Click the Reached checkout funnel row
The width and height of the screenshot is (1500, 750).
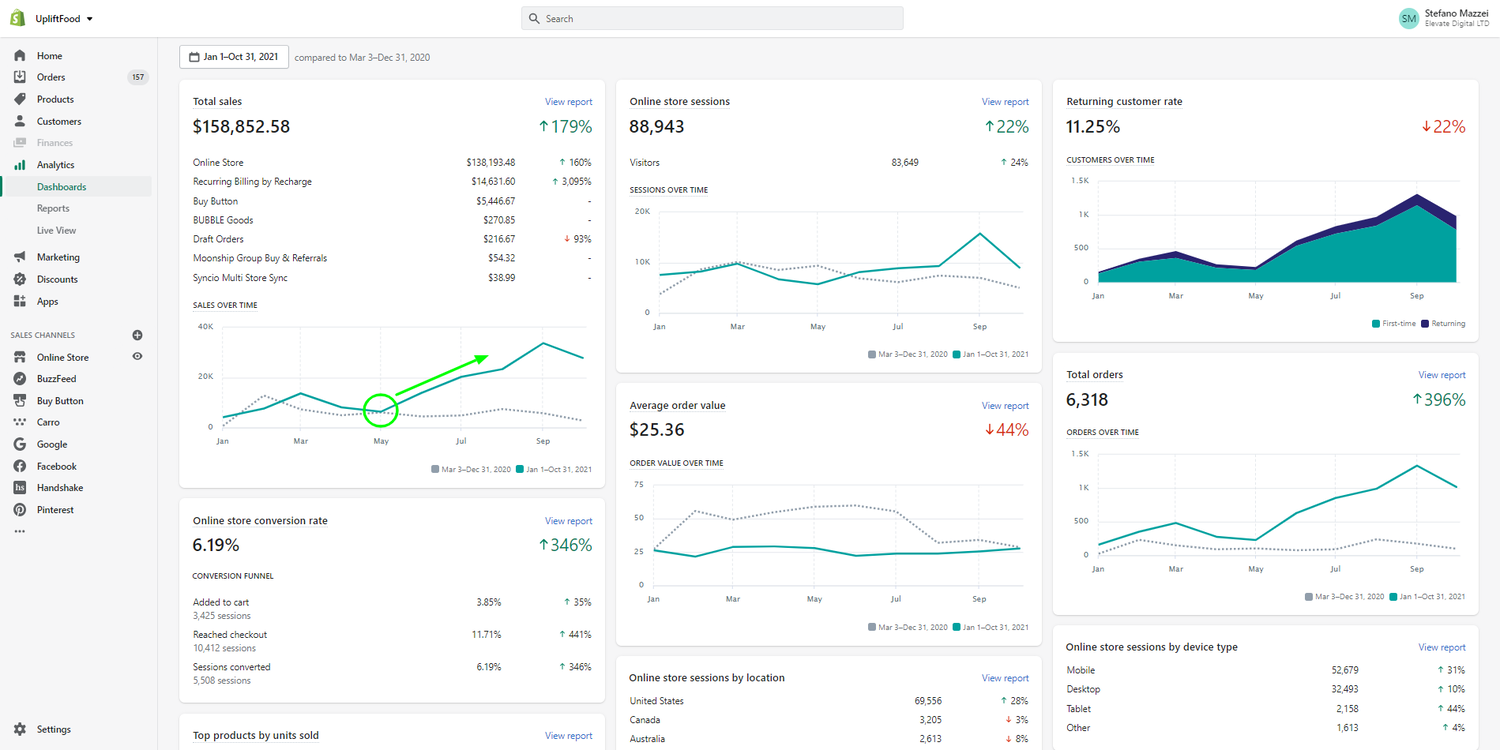click(x=392, y=641)
